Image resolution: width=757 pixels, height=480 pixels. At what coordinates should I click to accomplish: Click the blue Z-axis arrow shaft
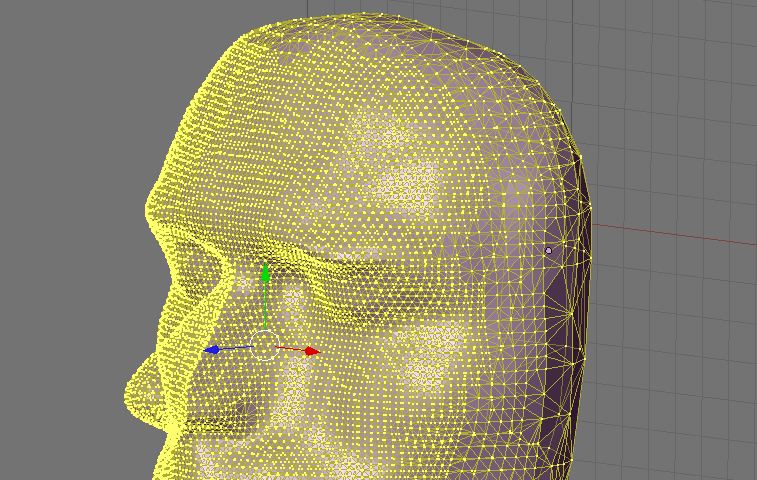(236, 348)
